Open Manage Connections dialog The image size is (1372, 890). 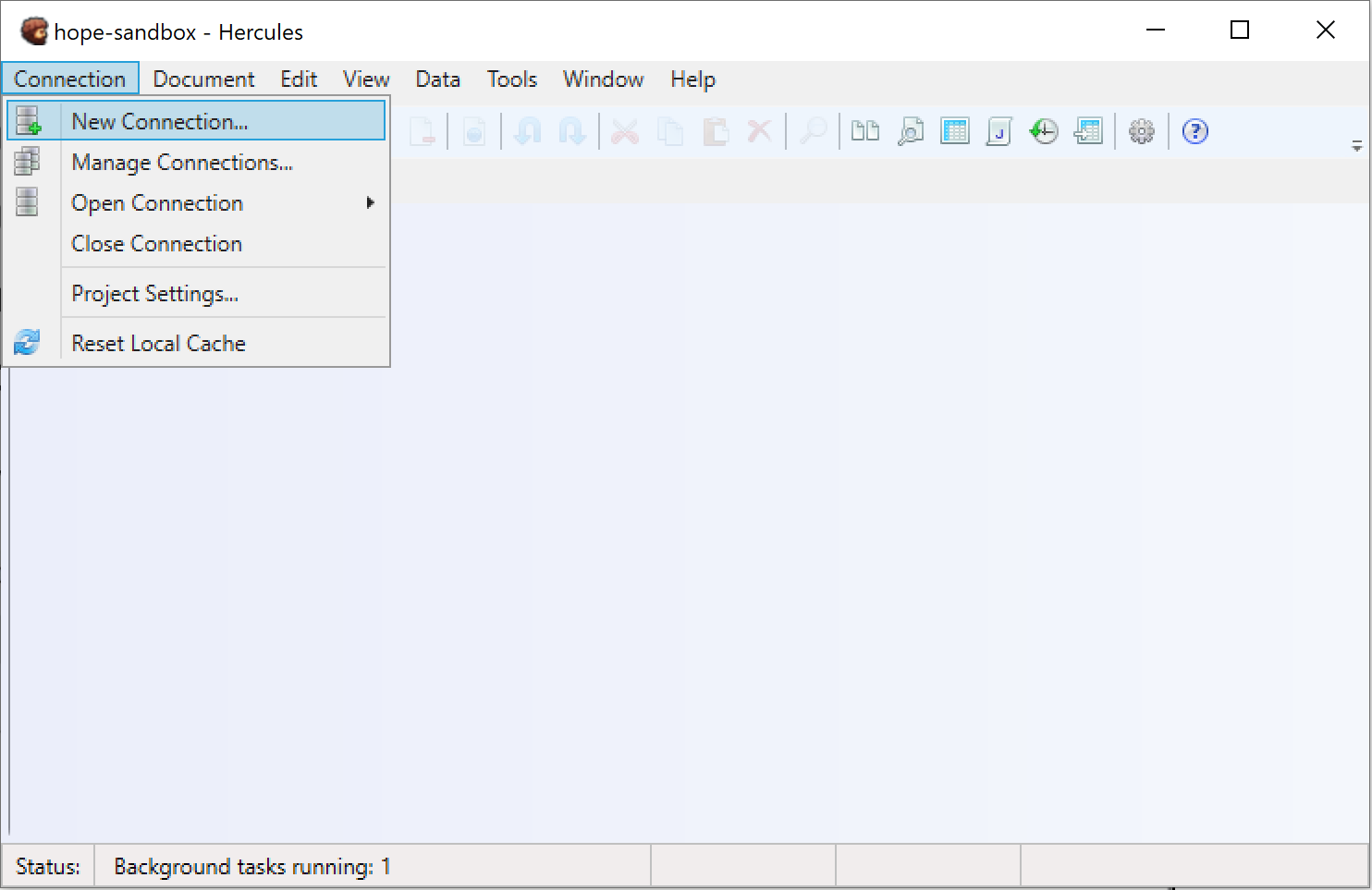coord(196,162)
